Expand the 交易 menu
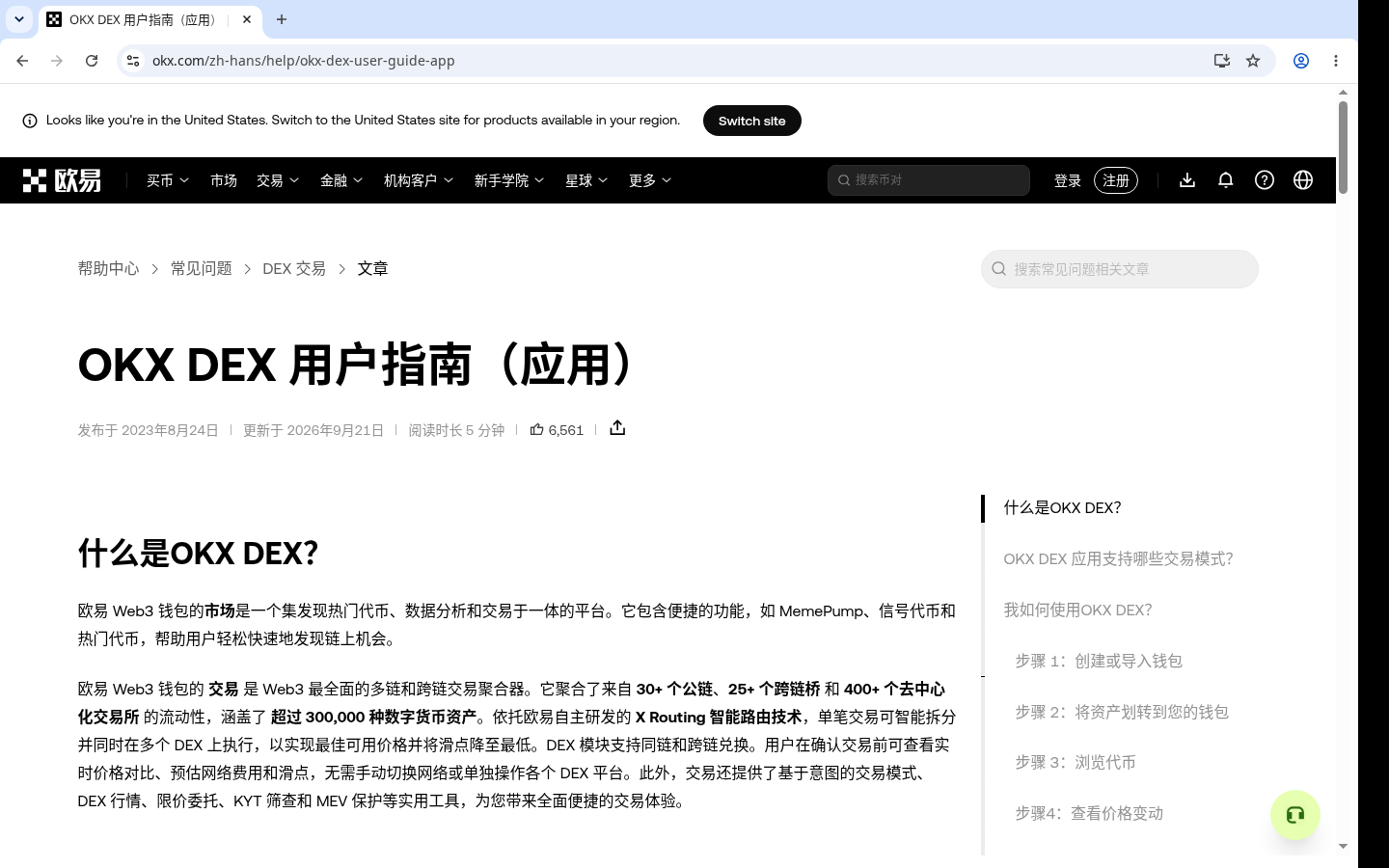Screen dimensions: 1389x868 coord(278,180)
